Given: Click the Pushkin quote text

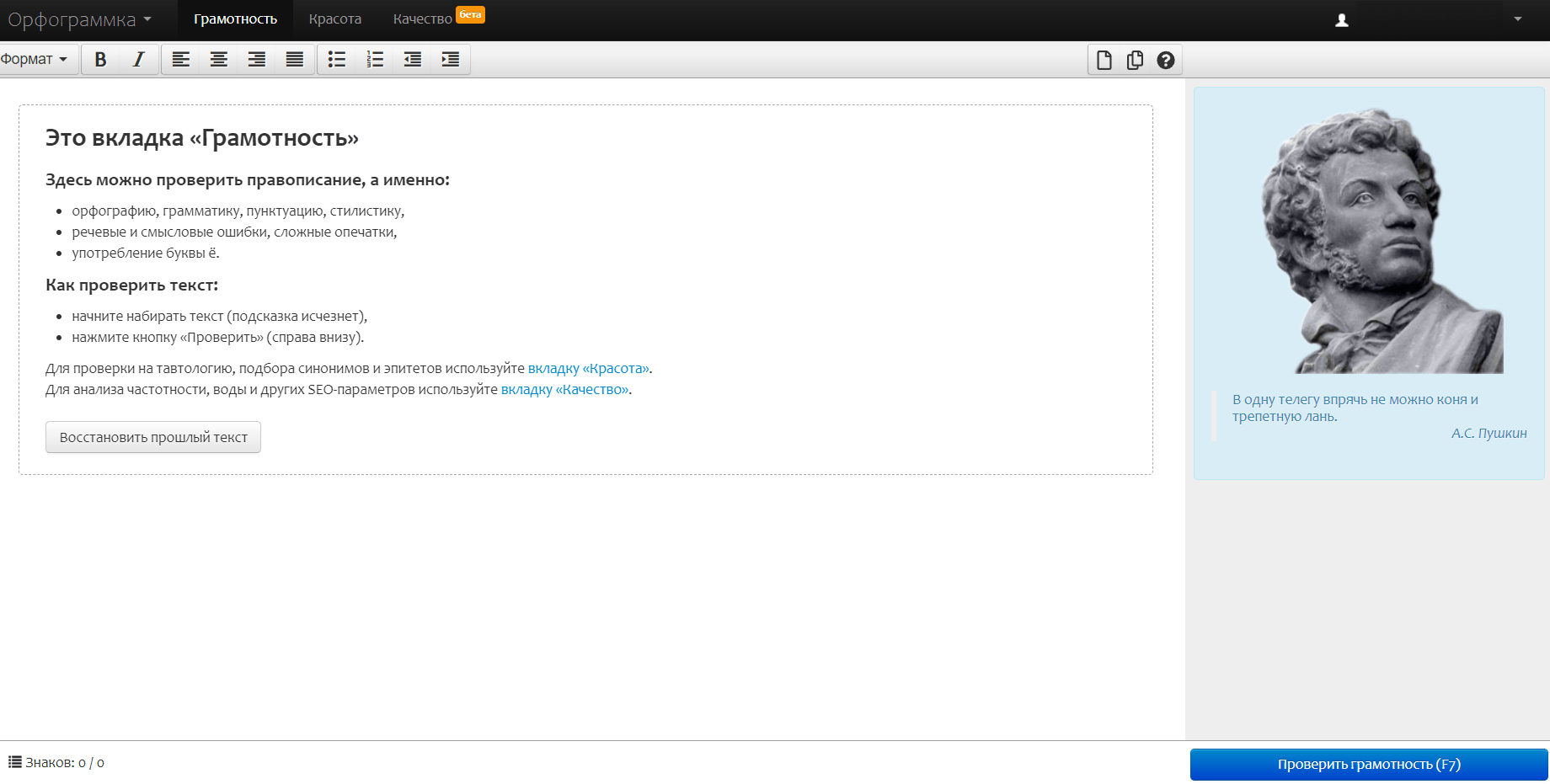Looking at the screenshot, I should point(1355,408).
